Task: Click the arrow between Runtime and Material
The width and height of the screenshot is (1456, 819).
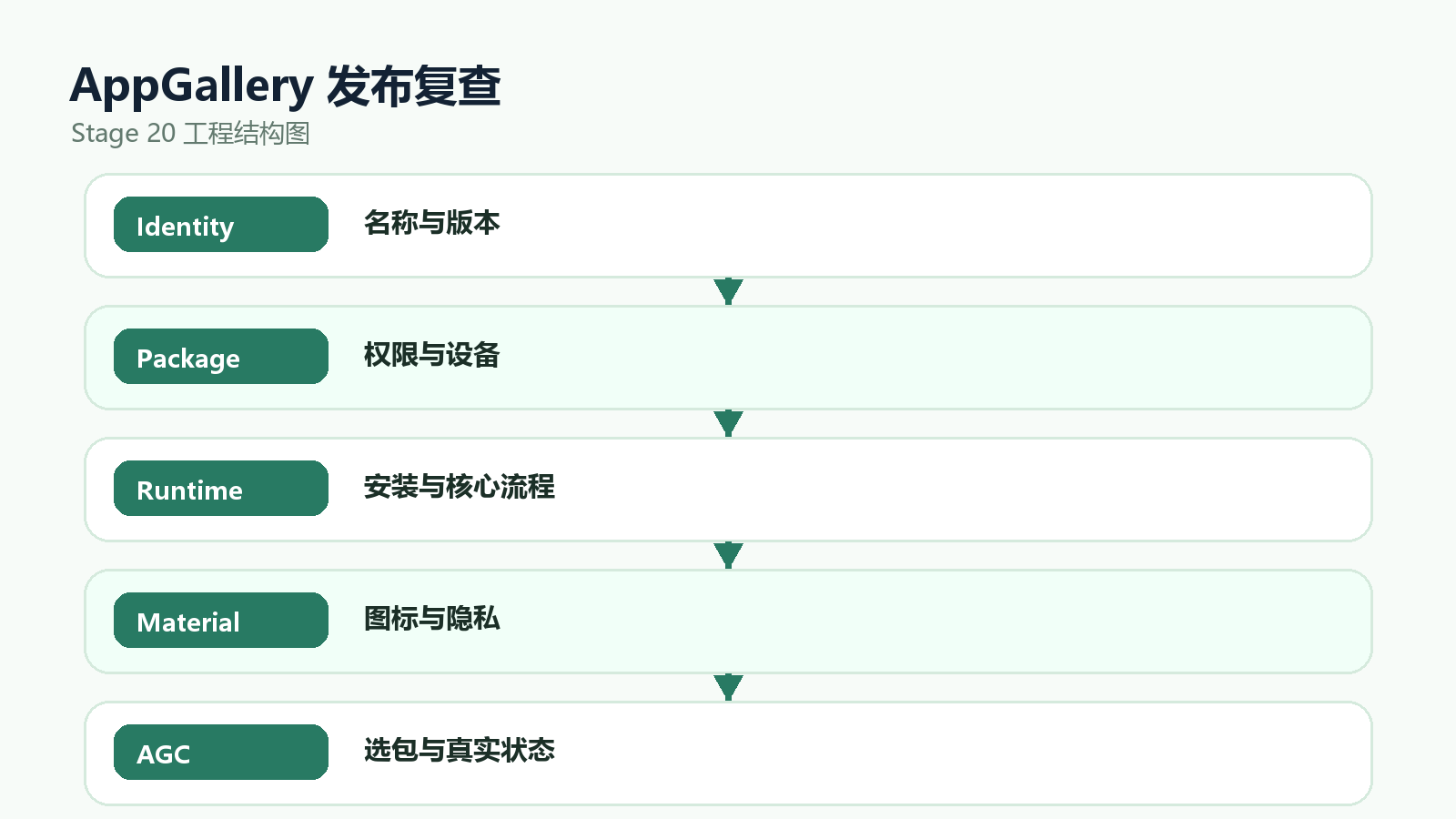Action: (728, 555)
